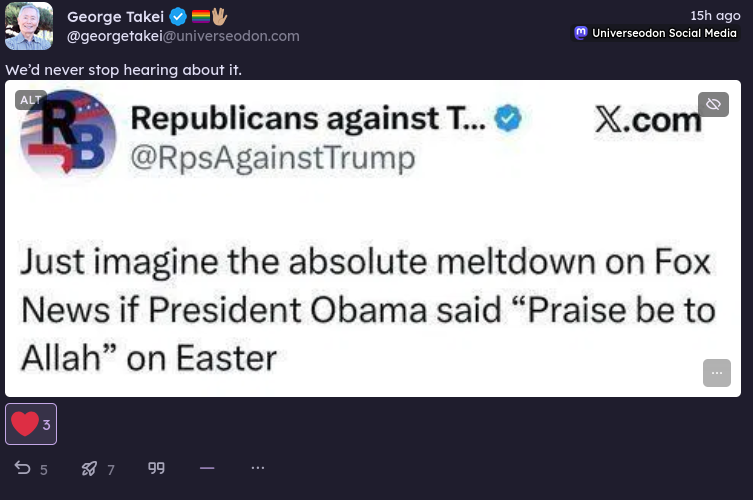This screenshot has height=500, width=753.
Task: Click the George Takei display name
Action: click(x=115, y=16)
